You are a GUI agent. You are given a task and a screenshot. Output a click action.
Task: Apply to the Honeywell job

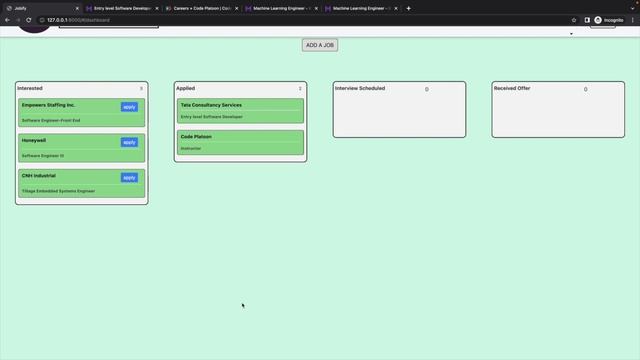(x=129, y=142)
